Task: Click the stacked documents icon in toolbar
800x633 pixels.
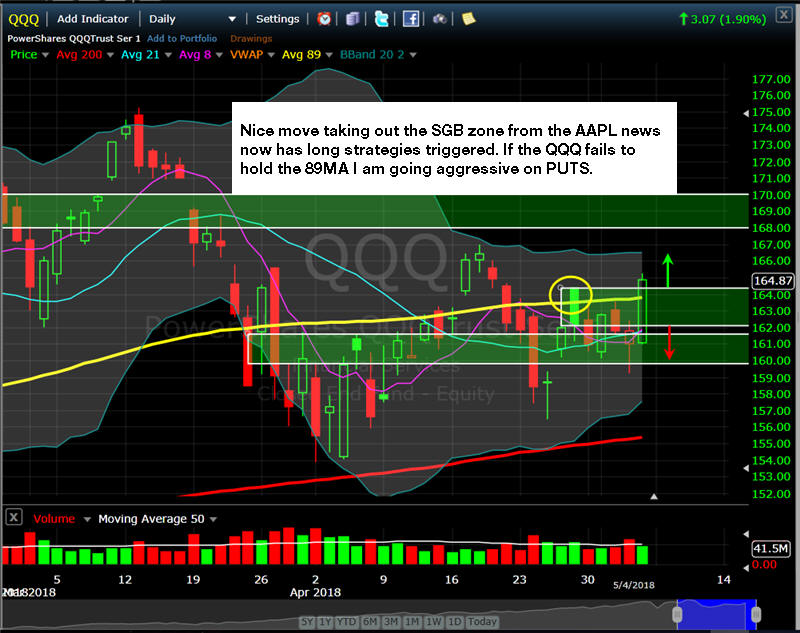Action: 353,19
